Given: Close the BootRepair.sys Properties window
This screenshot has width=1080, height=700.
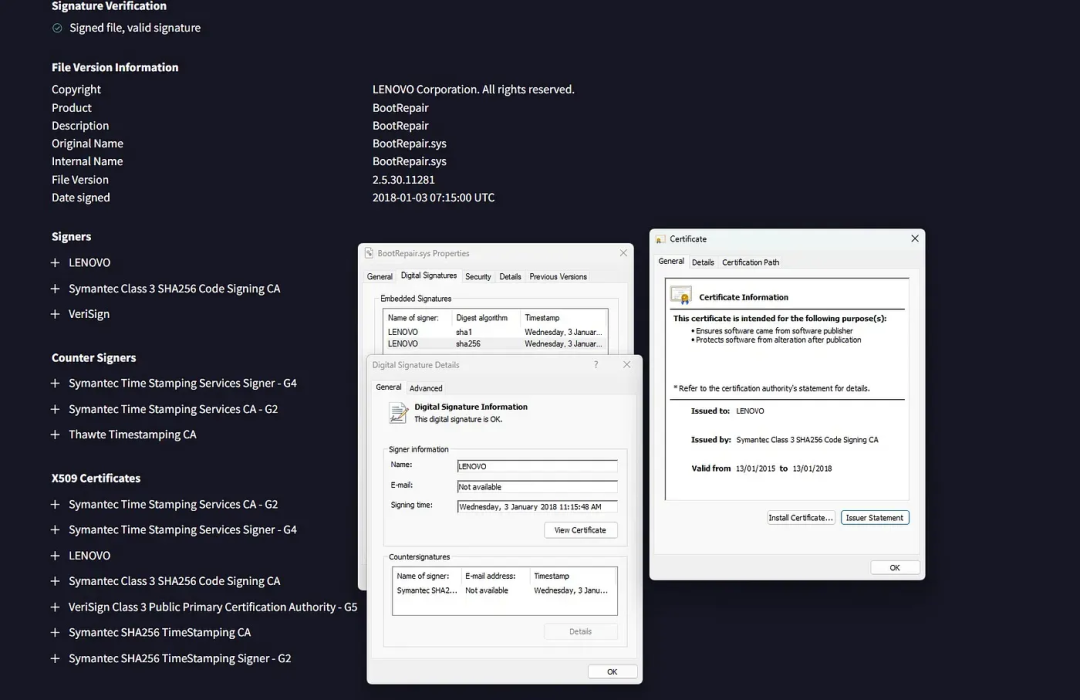Looking at the screenshot, I should pyautogui.click(x=623, y=253).
